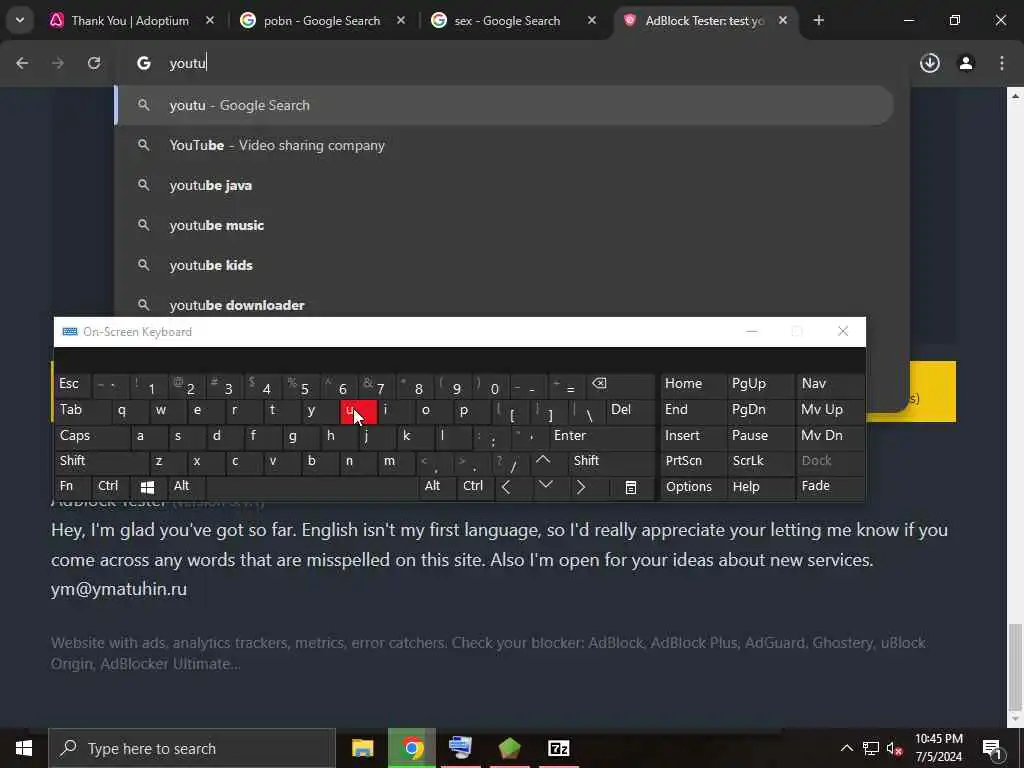Open Options on On-Screen Keyboard
The width and height of the screenshot is (1024, 768).
693,488
